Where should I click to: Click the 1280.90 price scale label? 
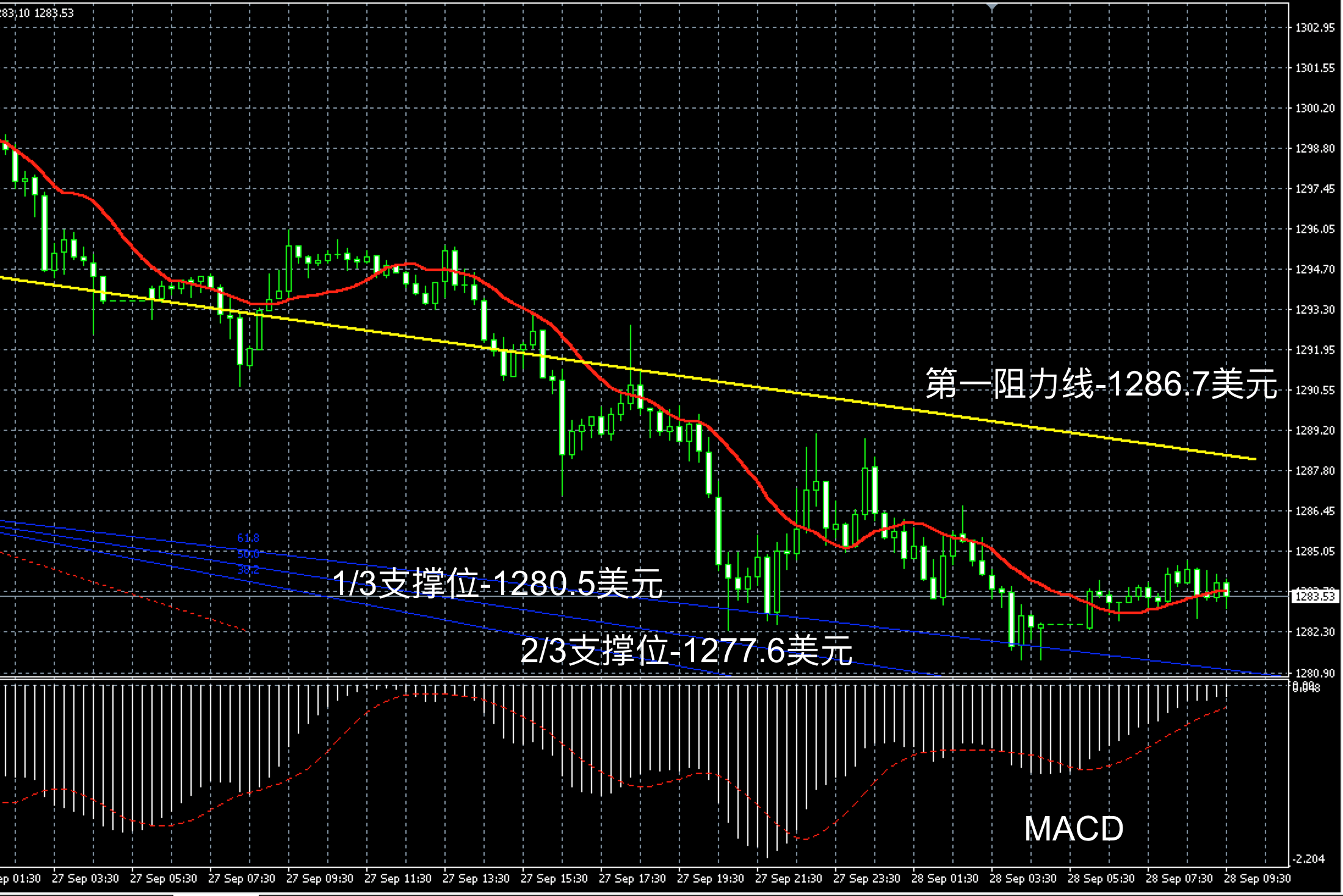[1315, 673]
